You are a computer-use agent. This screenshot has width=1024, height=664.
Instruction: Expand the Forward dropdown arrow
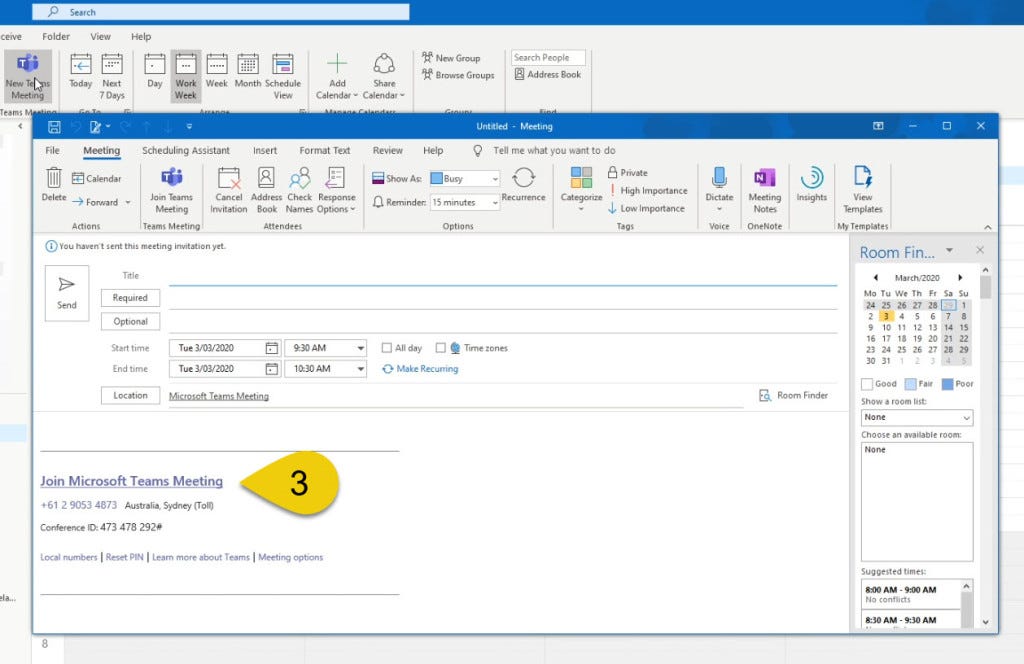point(128,202)
